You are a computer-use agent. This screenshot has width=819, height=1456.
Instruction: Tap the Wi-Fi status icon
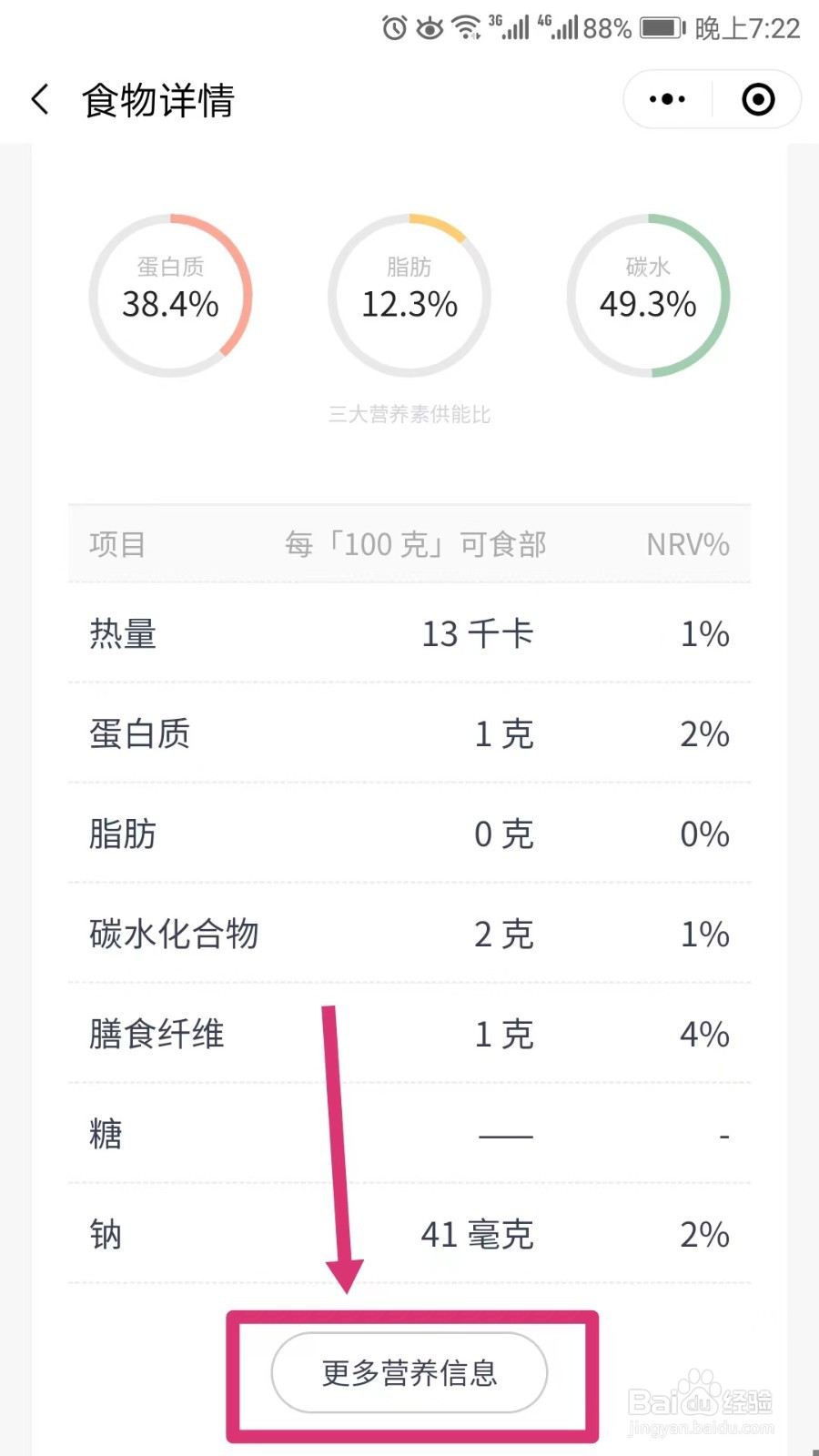[467, 28]
